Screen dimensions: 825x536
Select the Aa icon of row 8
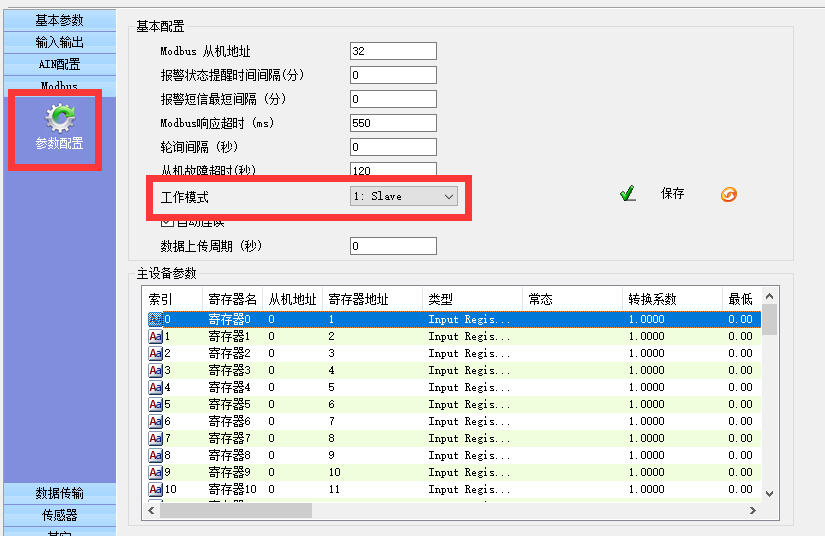[x=156, y=456]
